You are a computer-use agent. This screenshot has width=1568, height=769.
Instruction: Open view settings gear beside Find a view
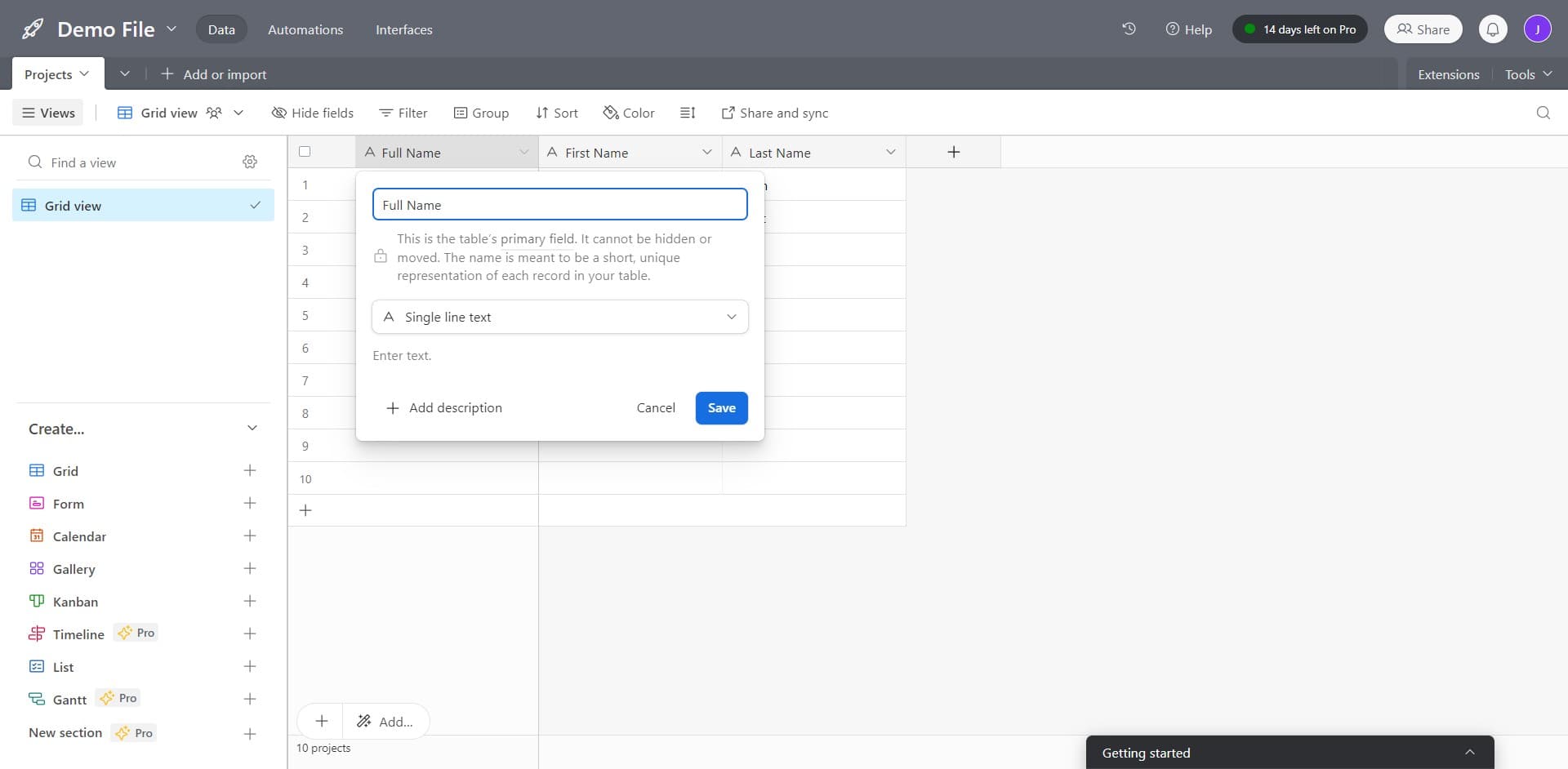250,162
